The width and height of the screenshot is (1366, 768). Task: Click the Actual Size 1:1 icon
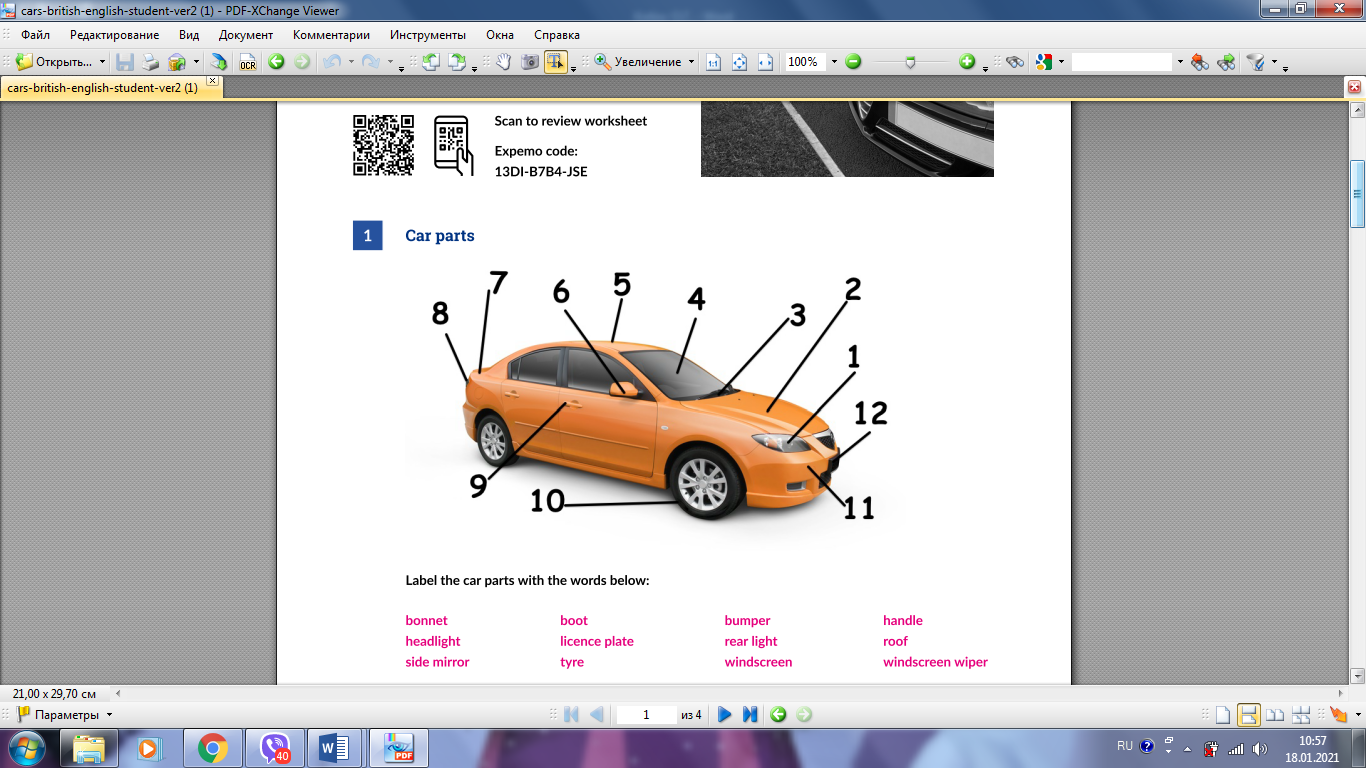714,62
